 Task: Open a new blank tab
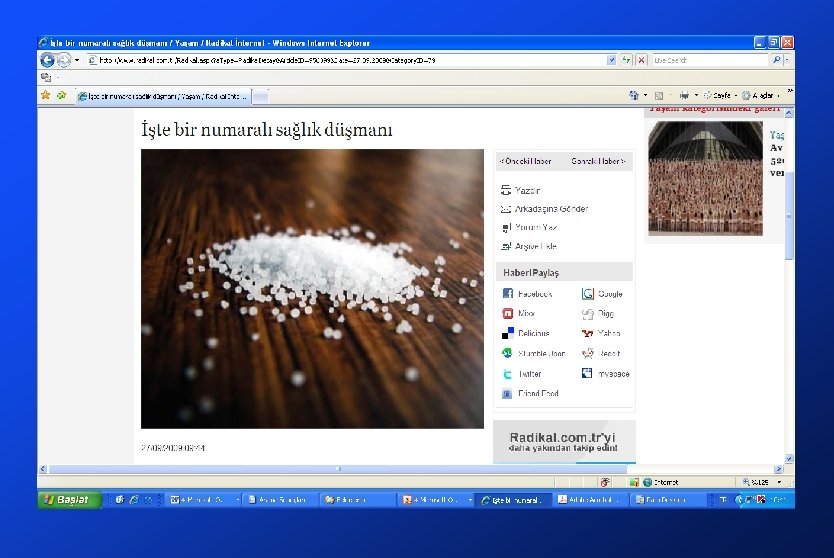(260, 96)
